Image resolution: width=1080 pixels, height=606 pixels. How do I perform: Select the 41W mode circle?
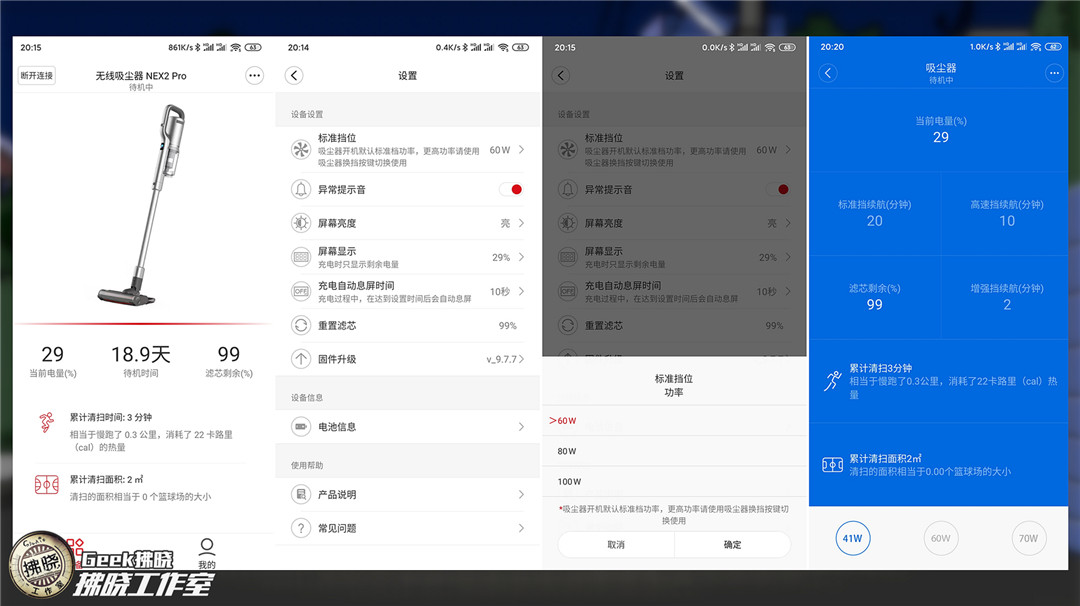click(x=853, y=539)
